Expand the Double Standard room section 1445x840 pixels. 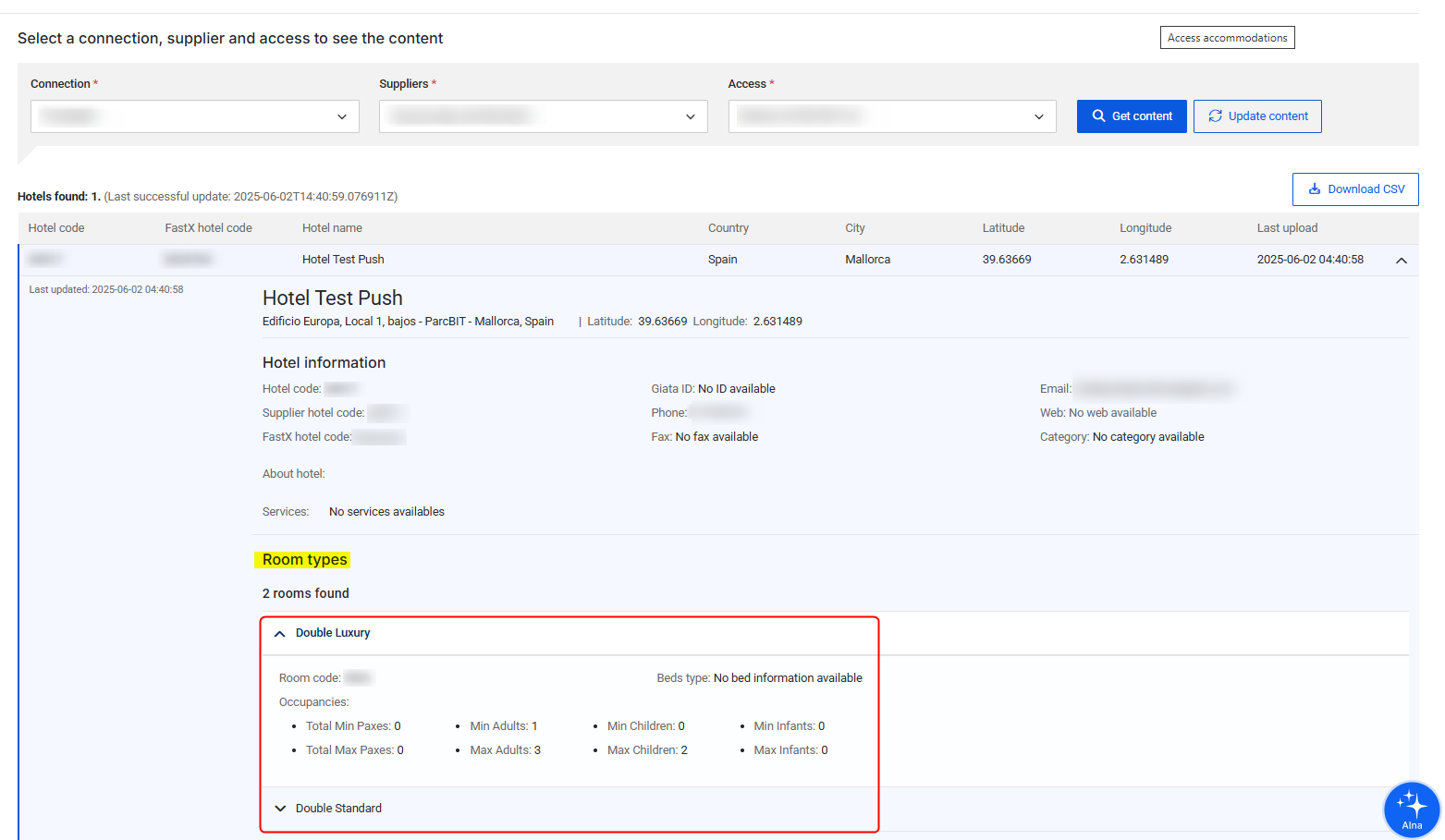pos(280,809)
